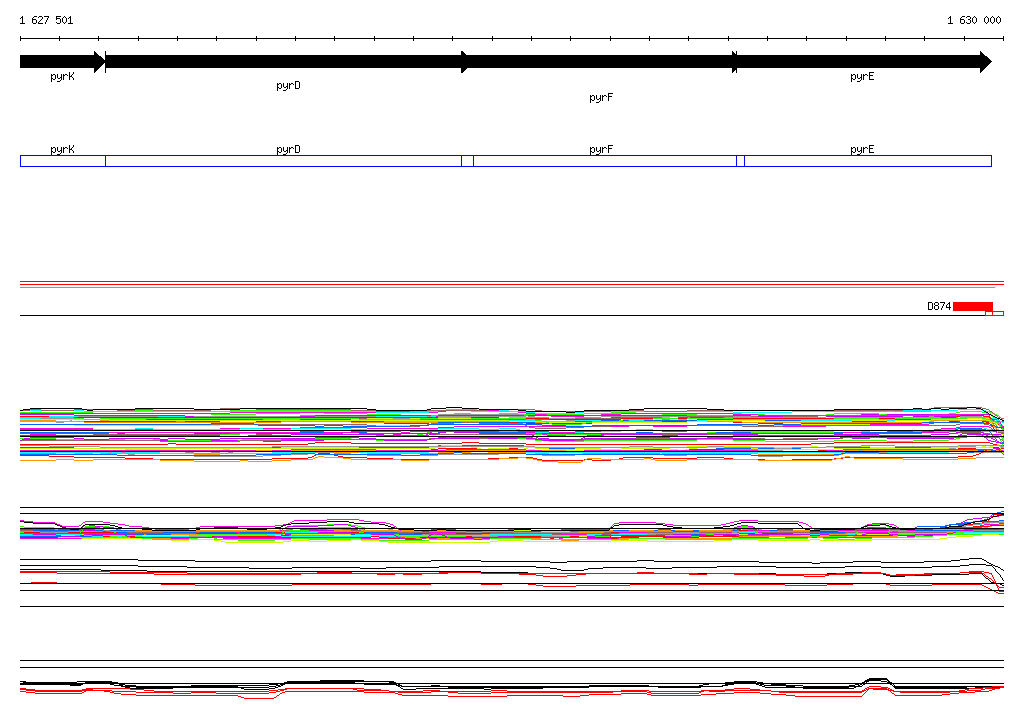Select the blue outlined pyrE box
Viewport: 1024px width, 714px height.
tap(868, 161)
